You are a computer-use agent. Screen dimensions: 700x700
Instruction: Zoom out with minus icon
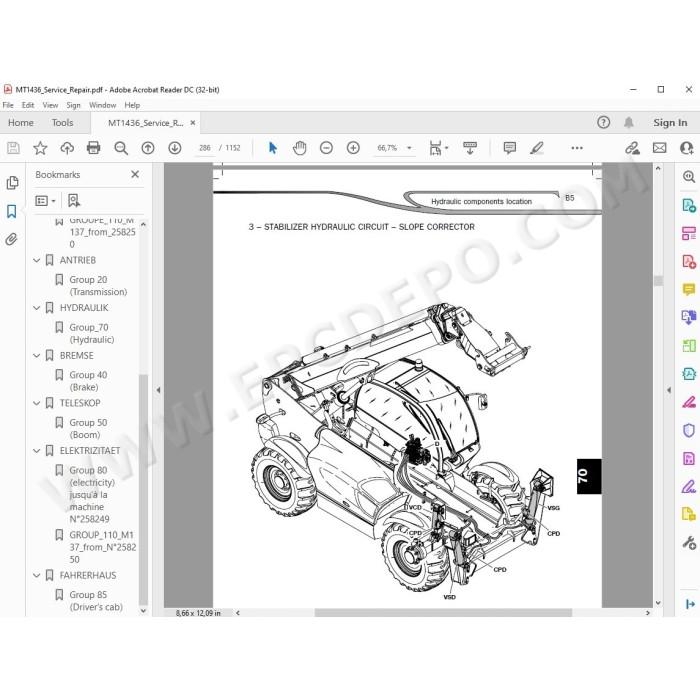click(x=326, y=148)
